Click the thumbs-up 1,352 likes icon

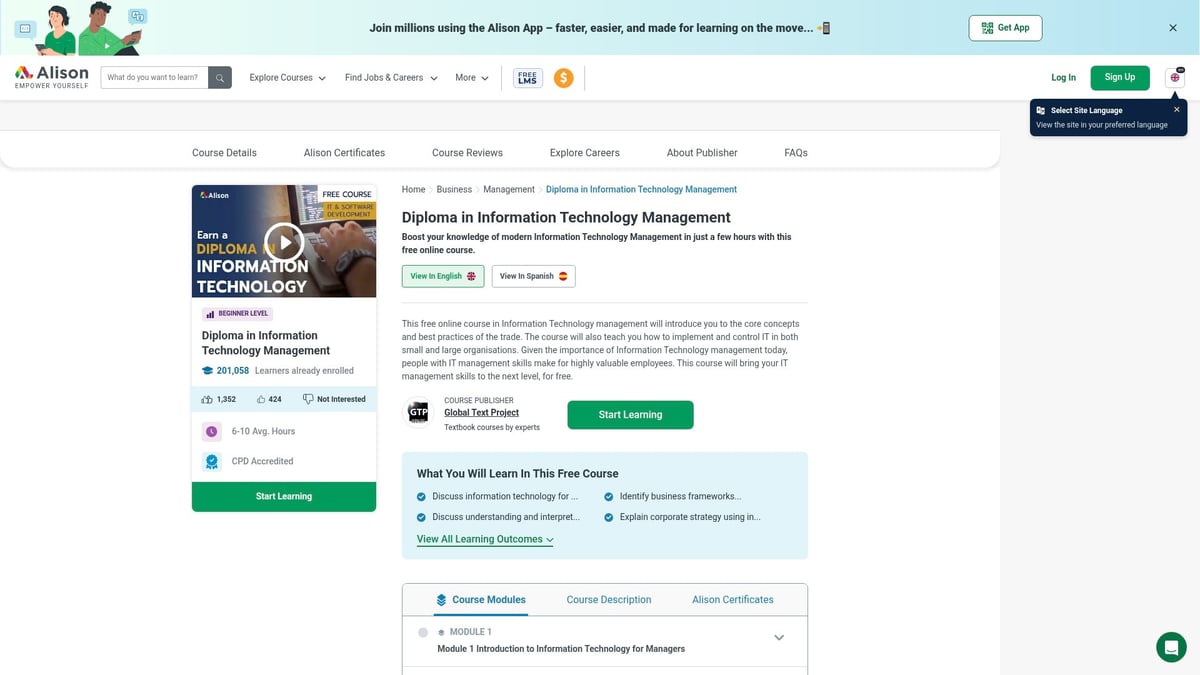pyautogui.click(x=207, y=399)
